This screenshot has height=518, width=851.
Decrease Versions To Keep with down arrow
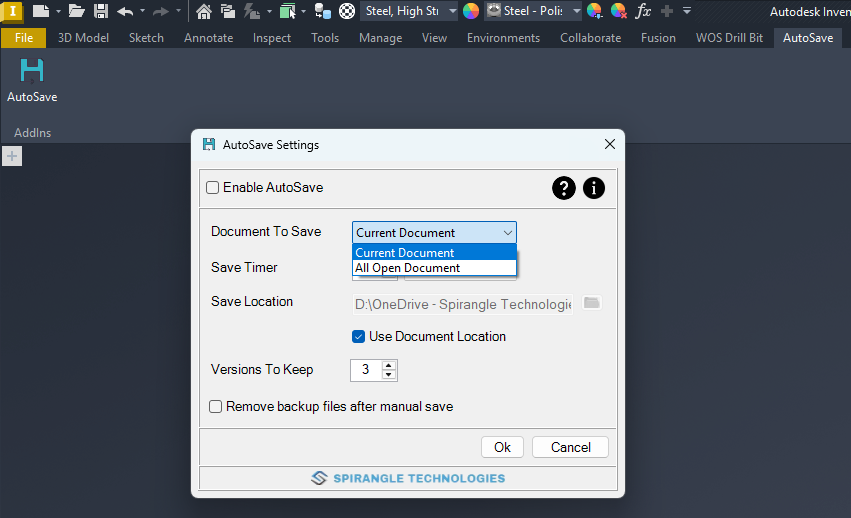coord(389,375)
